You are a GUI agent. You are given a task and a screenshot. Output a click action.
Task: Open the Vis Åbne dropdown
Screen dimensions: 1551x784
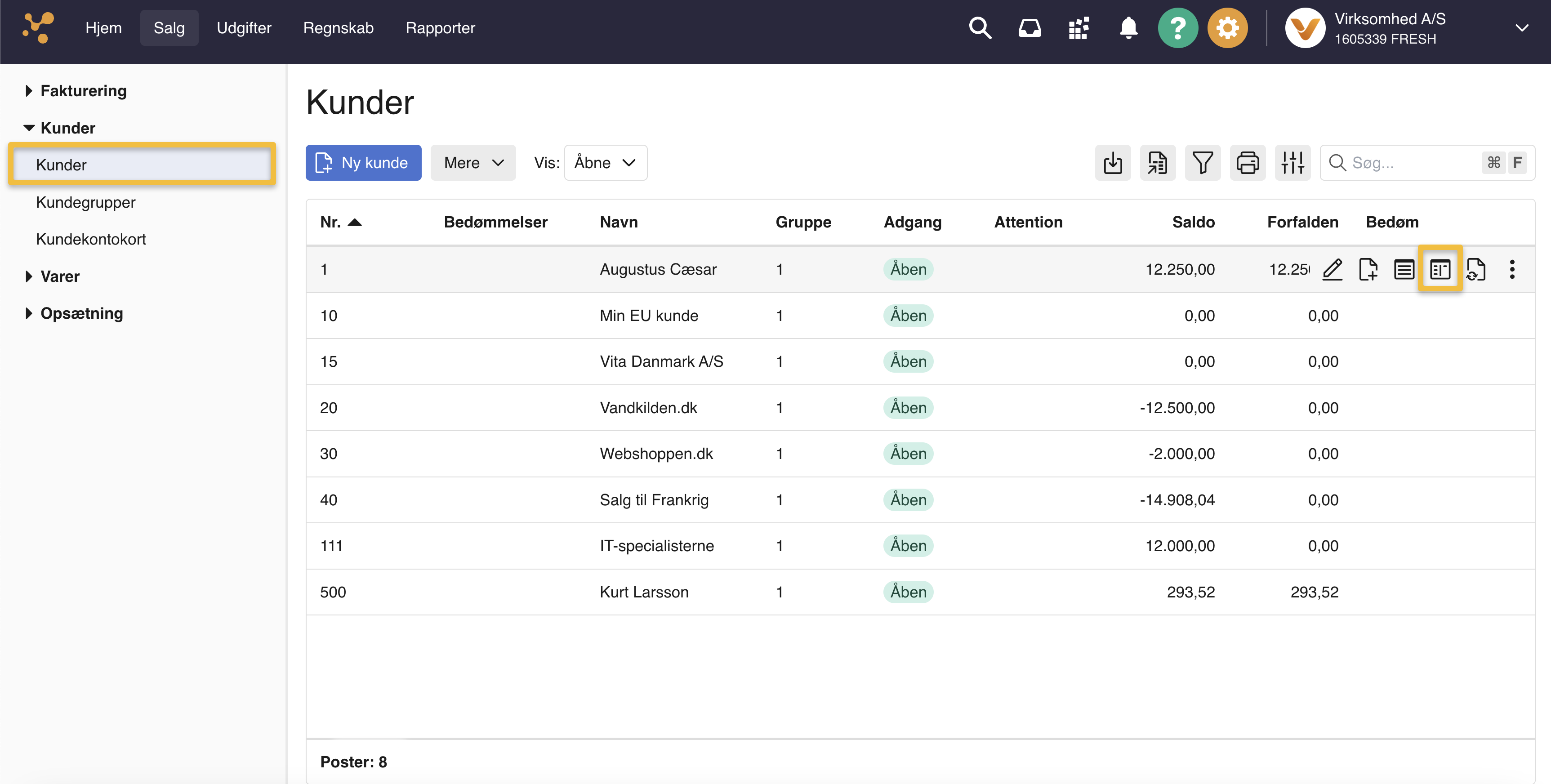[605, 163]
